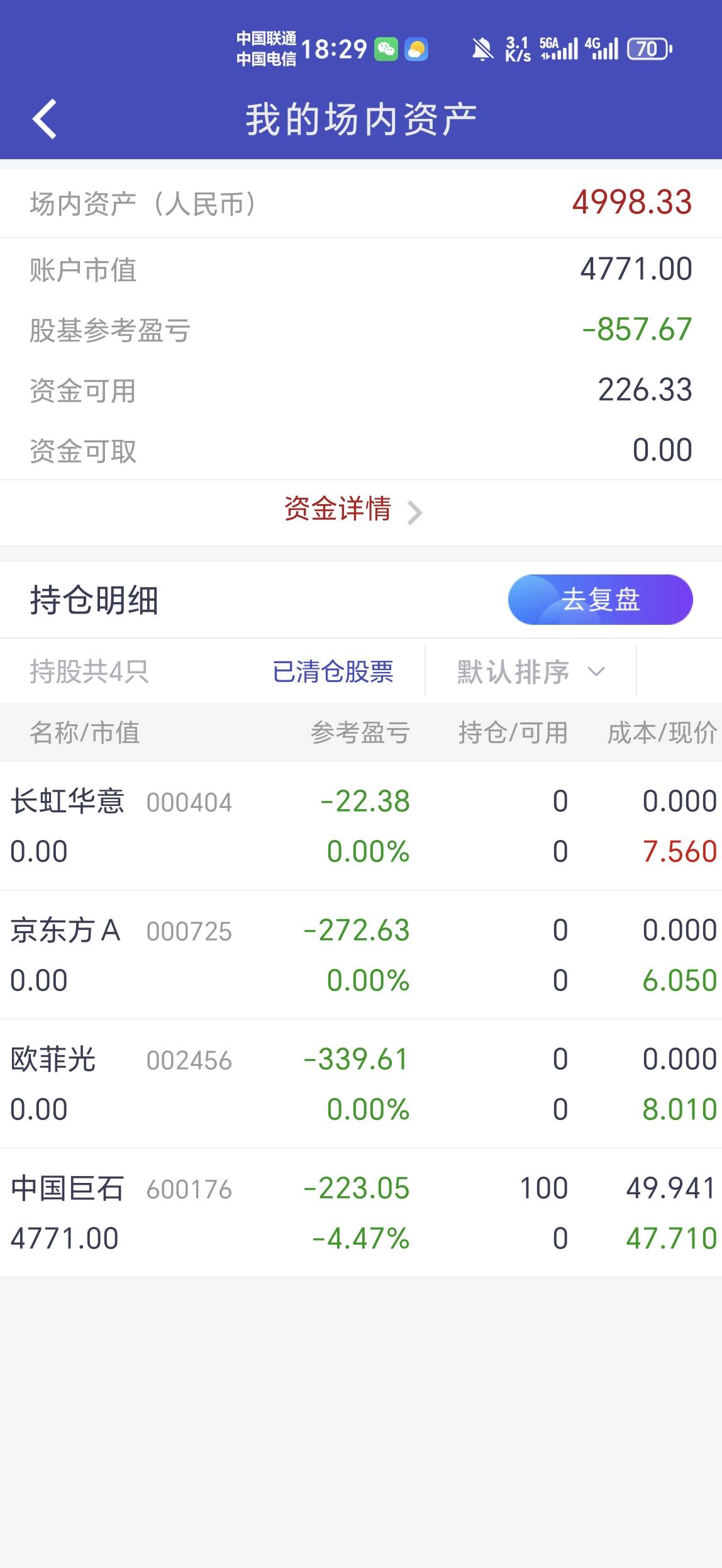The image size is (722, 1568).
Task: Tap the 名称/市值 column header
Action: (85, 732)
